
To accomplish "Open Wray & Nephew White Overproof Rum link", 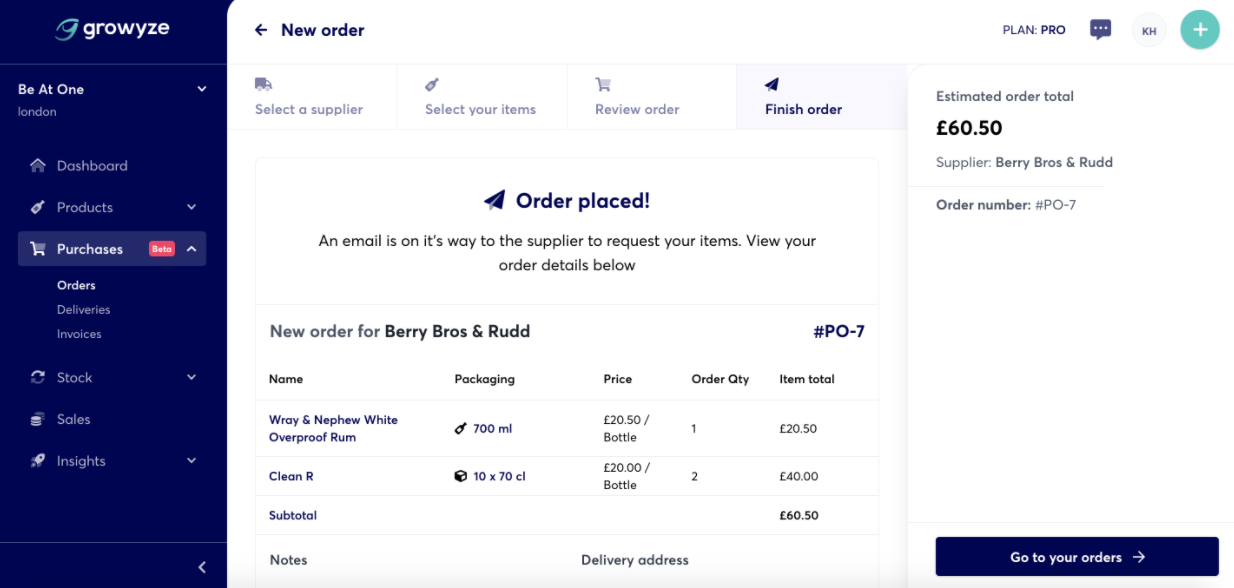I will click(333, 428).
